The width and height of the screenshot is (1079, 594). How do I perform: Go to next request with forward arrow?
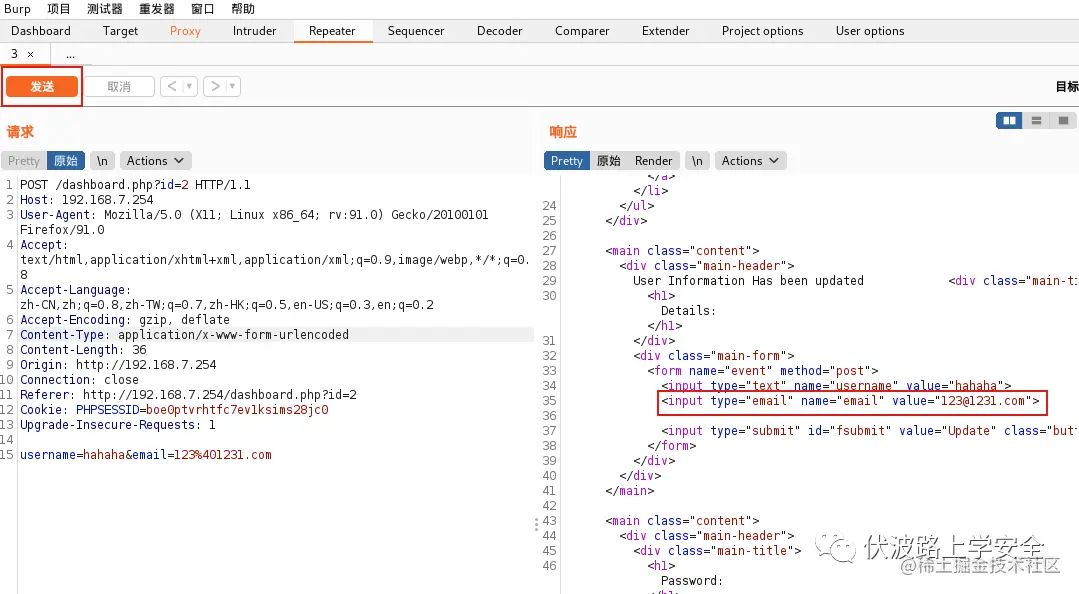215,86
